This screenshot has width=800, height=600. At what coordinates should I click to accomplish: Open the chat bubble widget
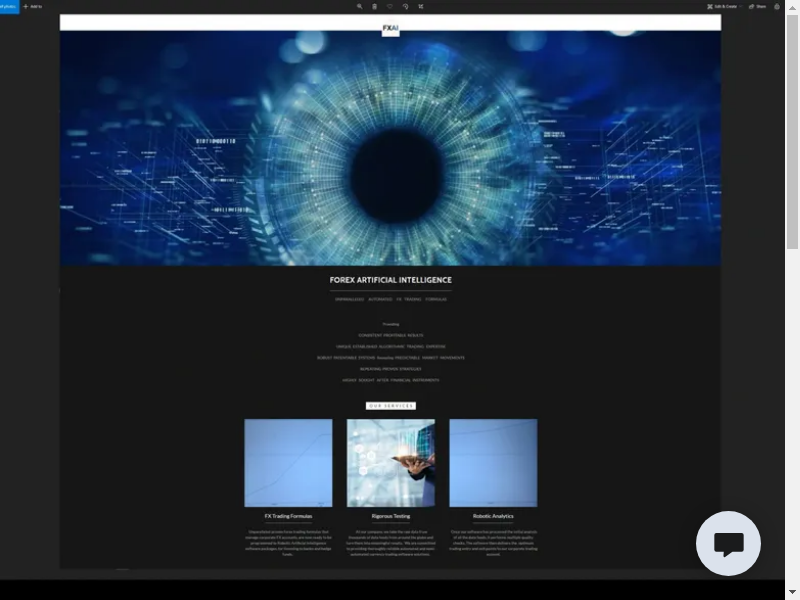(x=728, y=543)
